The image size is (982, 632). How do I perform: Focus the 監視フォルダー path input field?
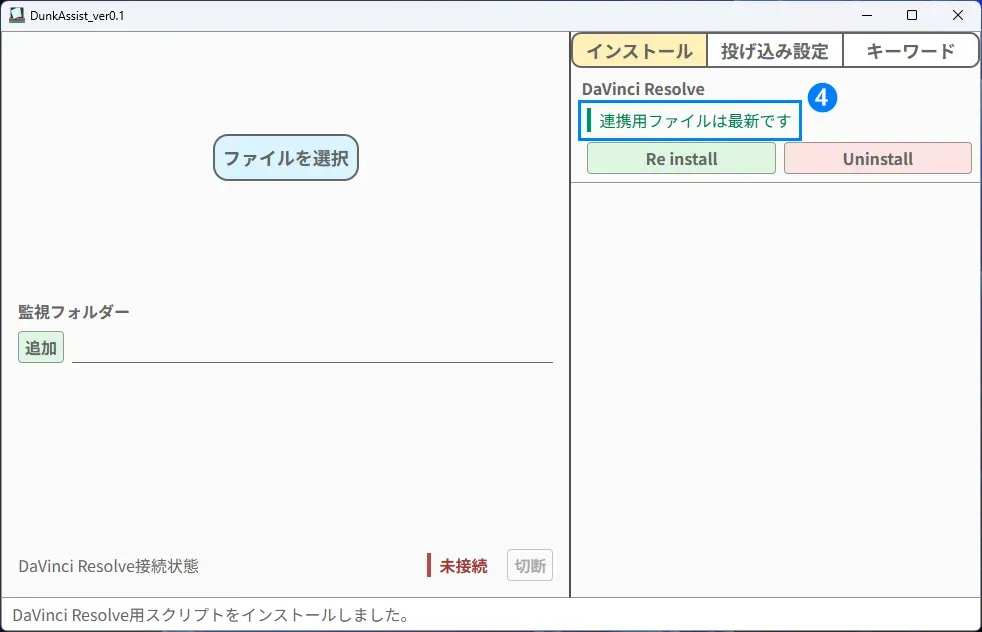[312, 348]
